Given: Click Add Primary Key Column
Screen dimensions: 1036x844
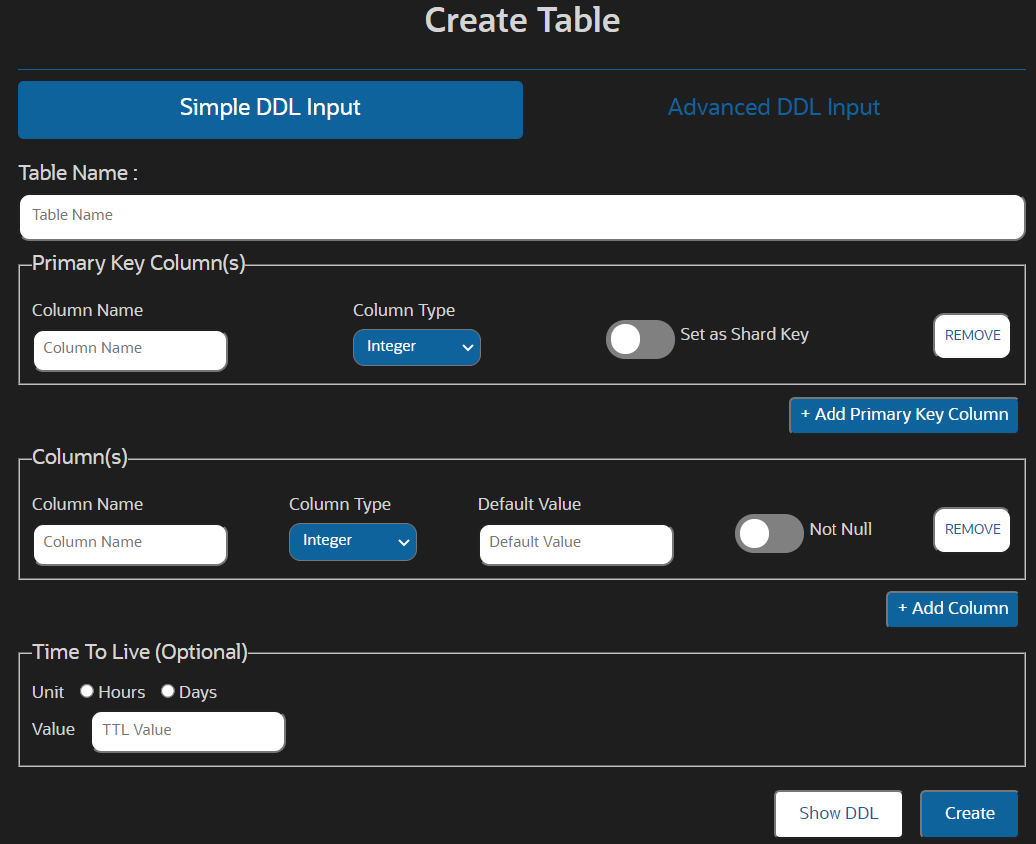Looking at the screenshot, I should (903, 414).
